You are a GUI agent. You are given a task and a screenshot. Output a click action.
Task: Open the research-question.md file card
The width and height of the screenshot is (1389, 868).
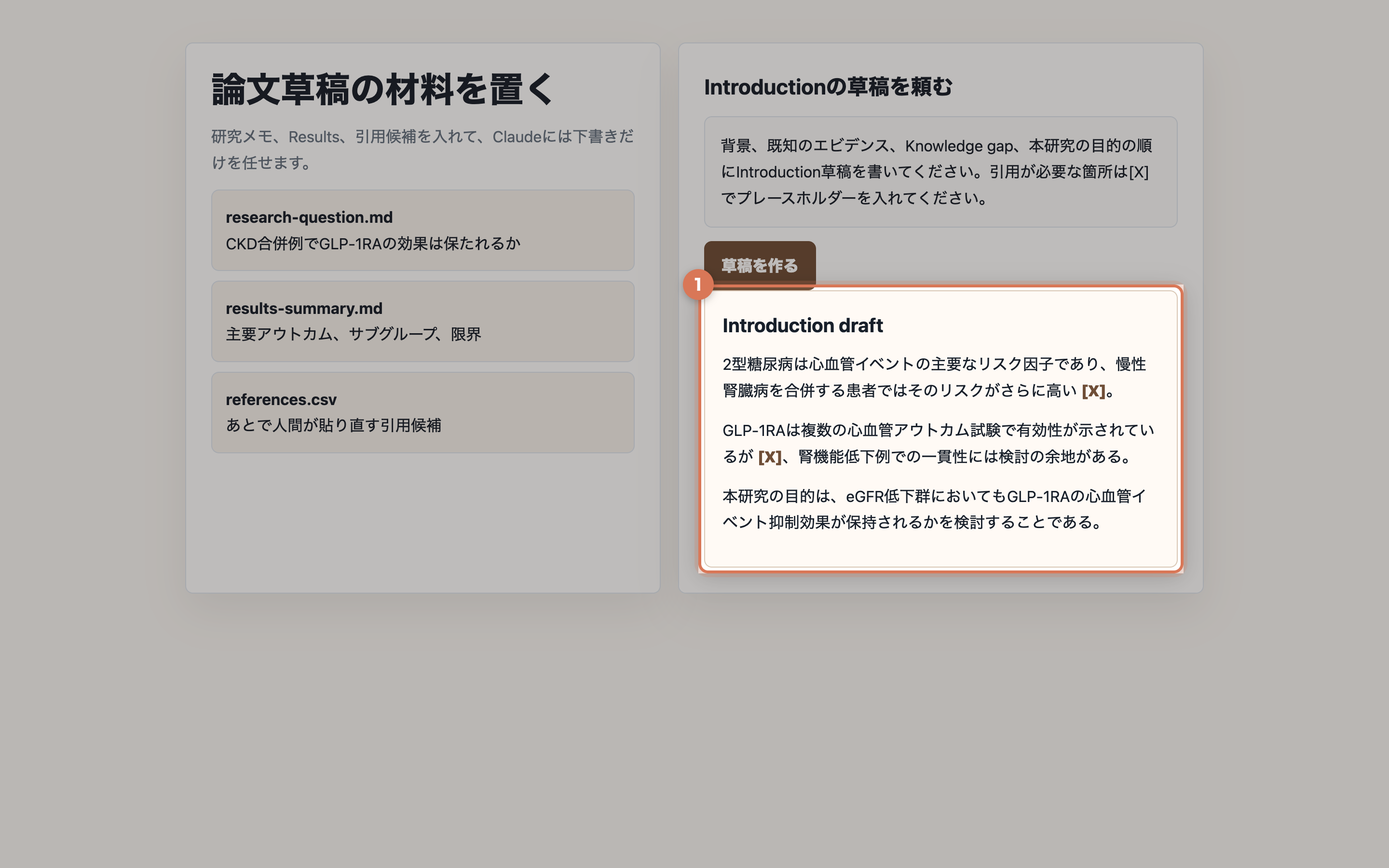pos(422,230)
